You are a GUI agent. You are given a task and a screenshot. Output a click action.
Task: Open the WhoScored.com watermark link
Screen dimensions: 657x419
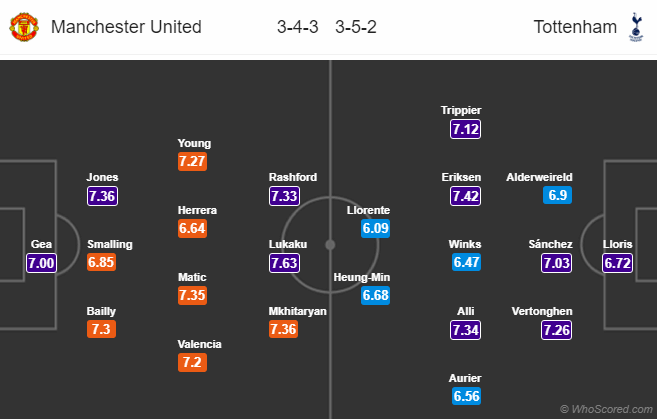click(x=608, y=409)
